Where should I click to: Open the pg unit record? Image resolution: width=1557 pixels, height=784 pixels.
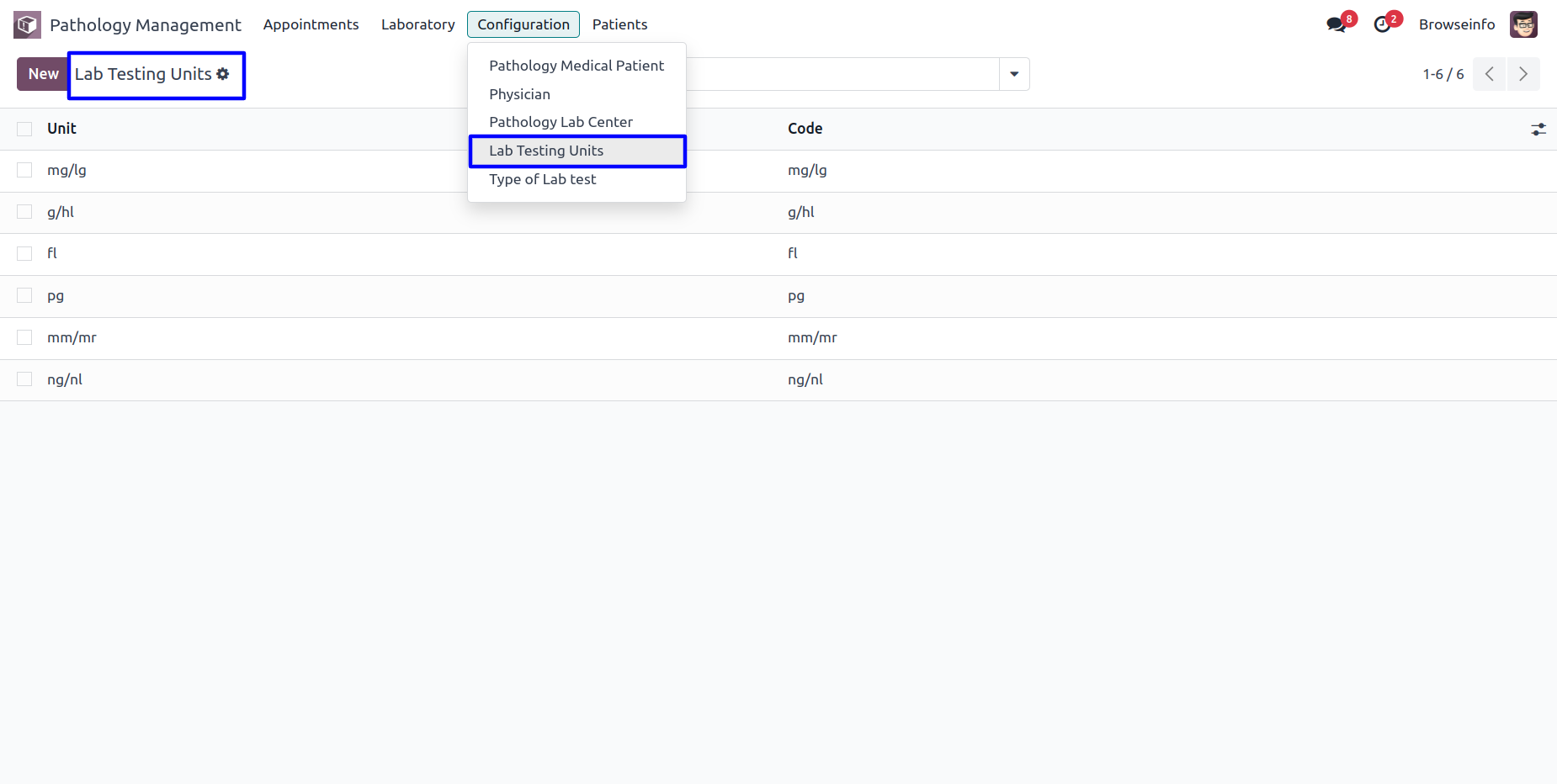(x=56, y=296)
